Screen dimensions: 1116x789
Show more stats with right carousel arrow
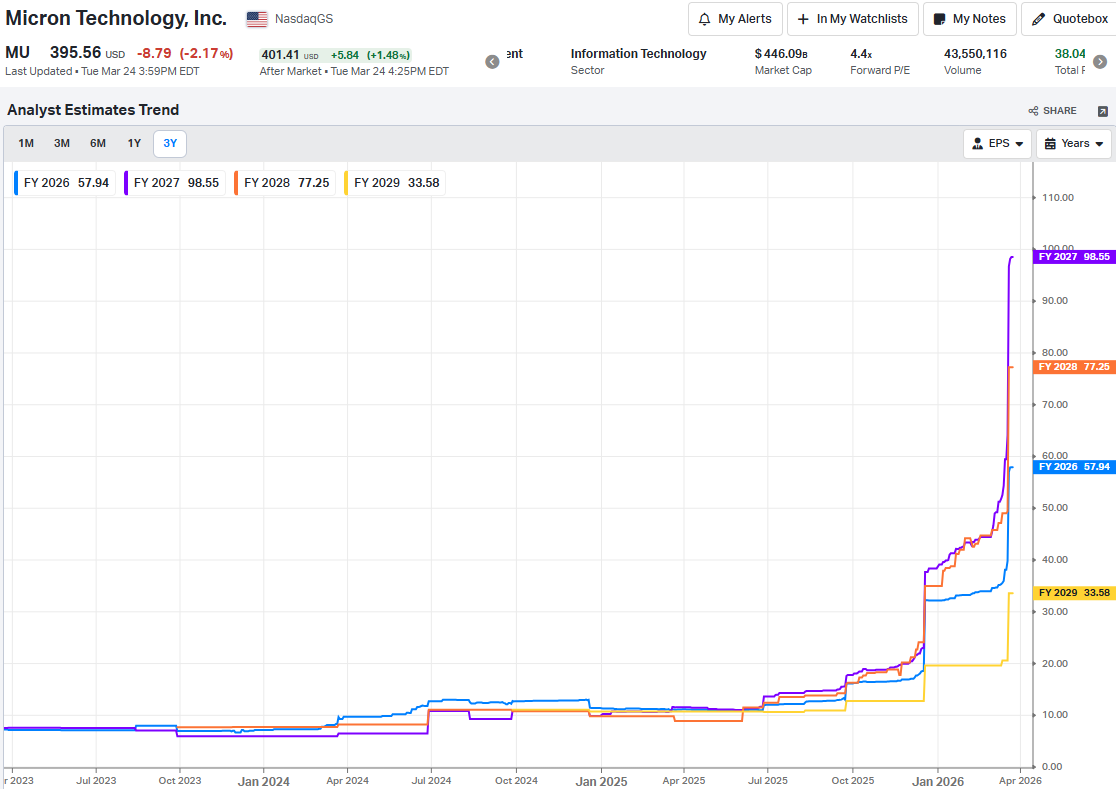coord(1100,62)
